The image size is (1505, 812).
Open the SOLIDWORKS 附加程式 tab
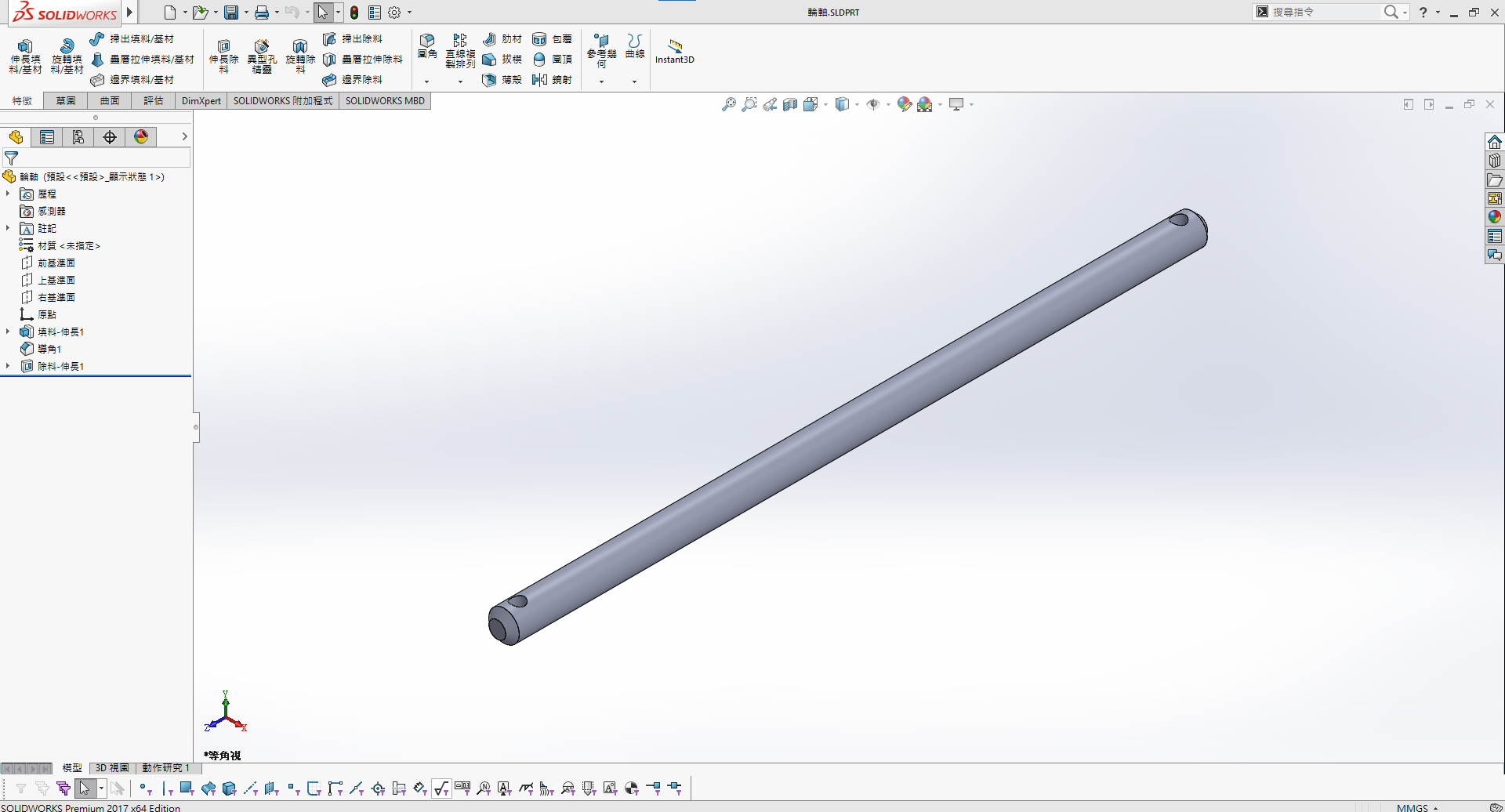click(x=283, y=101)
